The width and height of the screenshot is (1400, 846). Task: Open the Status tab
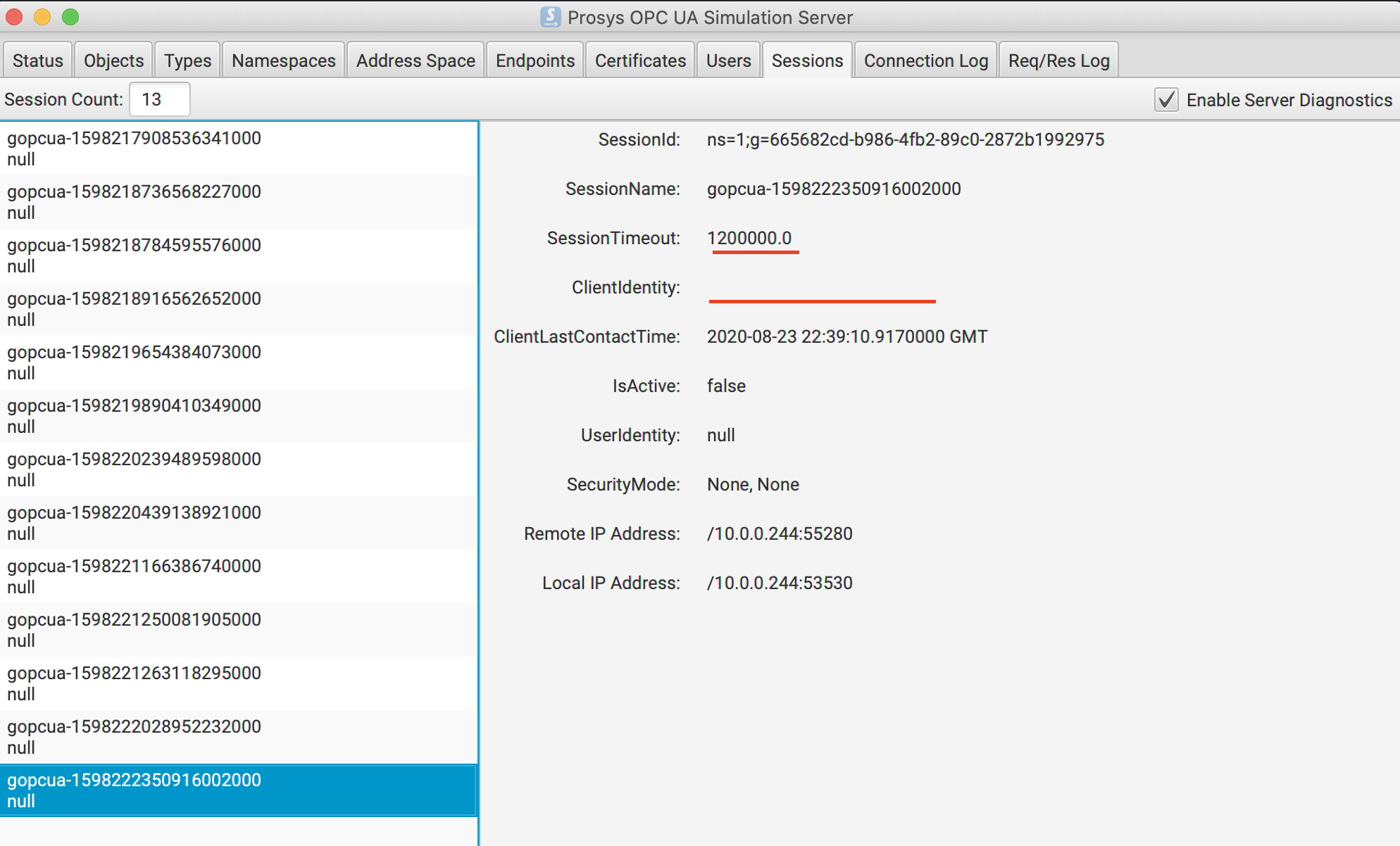[x=38, y=61]
